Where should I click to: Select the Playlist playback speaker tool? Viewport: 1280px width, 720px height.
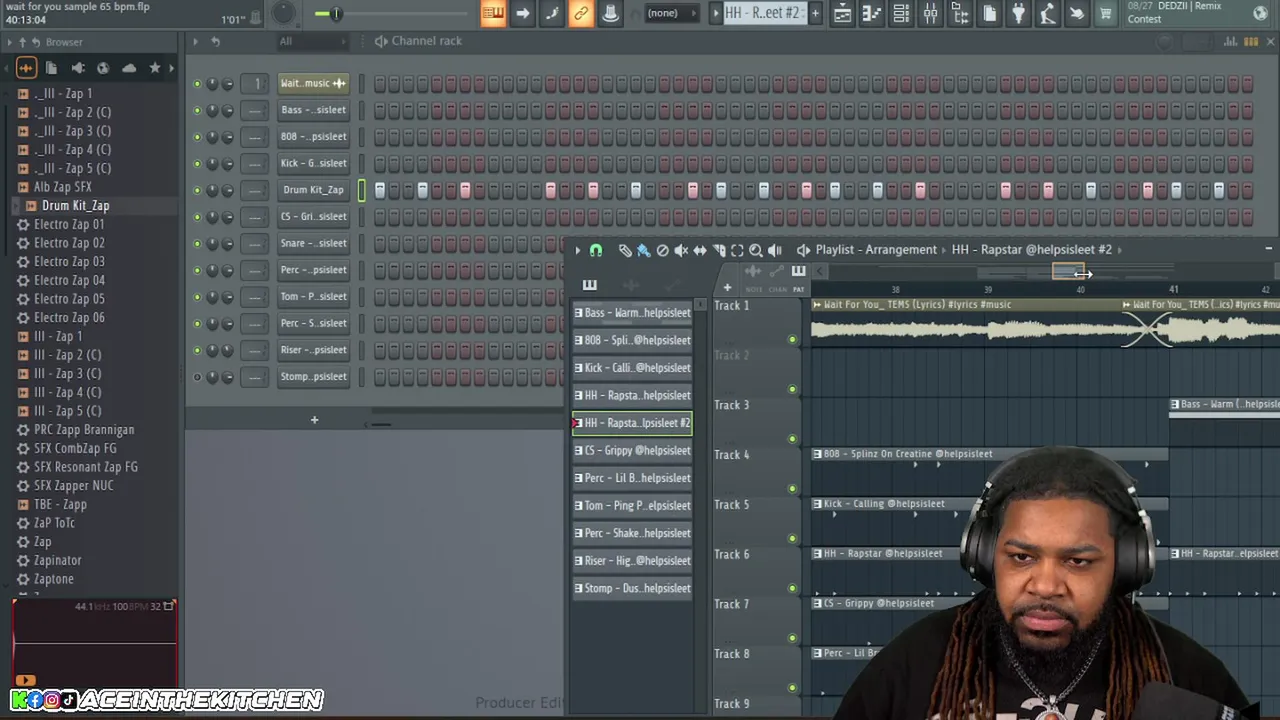click(775, 250)
